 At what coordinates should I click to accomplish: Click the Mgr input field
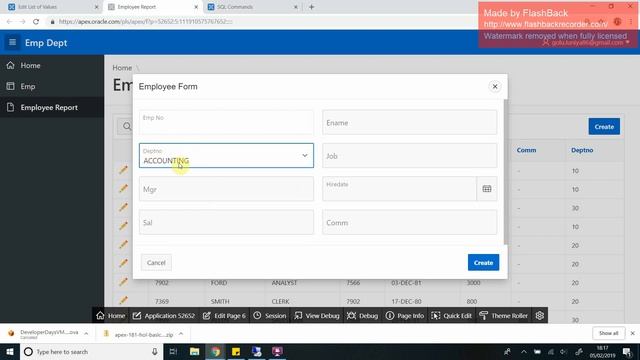pyautogui.click(x=226, y=189)
